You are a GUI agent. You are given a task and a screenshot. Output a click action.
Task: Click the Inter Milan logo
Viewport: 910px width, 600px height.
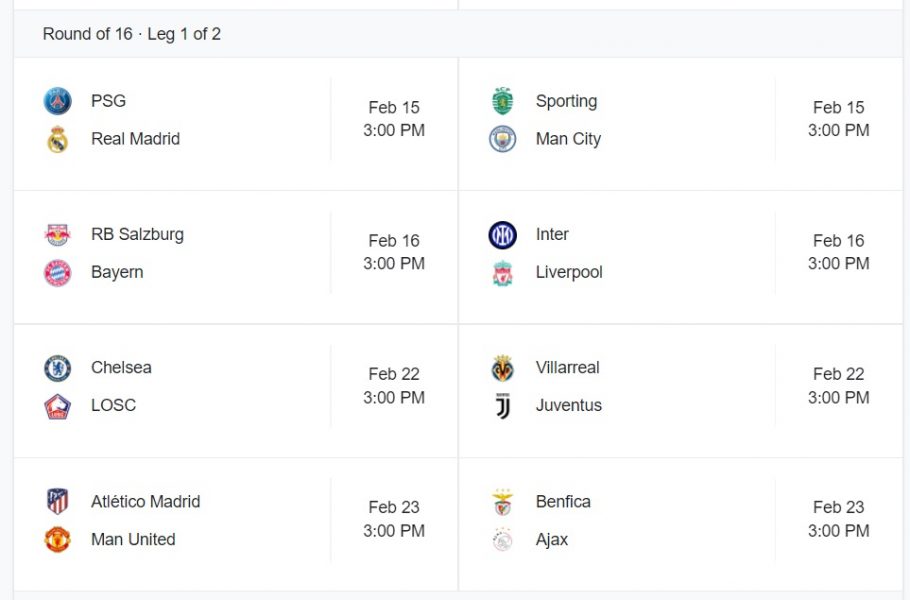[x=502, y=235]
